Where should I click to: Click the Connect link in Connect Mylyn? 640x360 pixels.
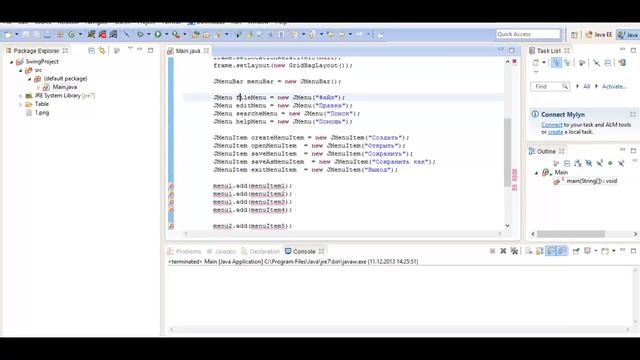pos(551,125)
